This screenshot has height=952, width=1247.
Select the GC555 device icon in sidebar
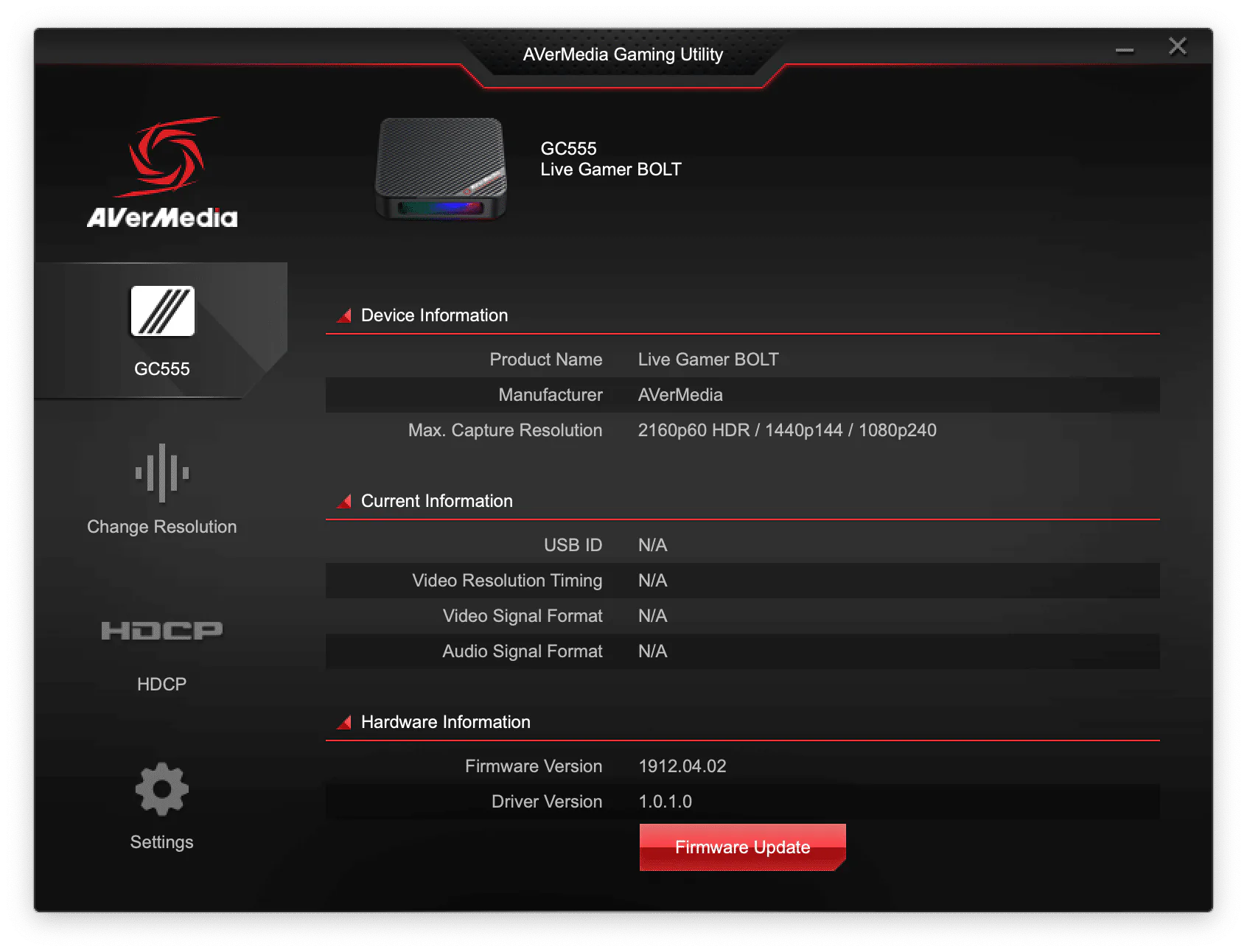tap(162, 311)
